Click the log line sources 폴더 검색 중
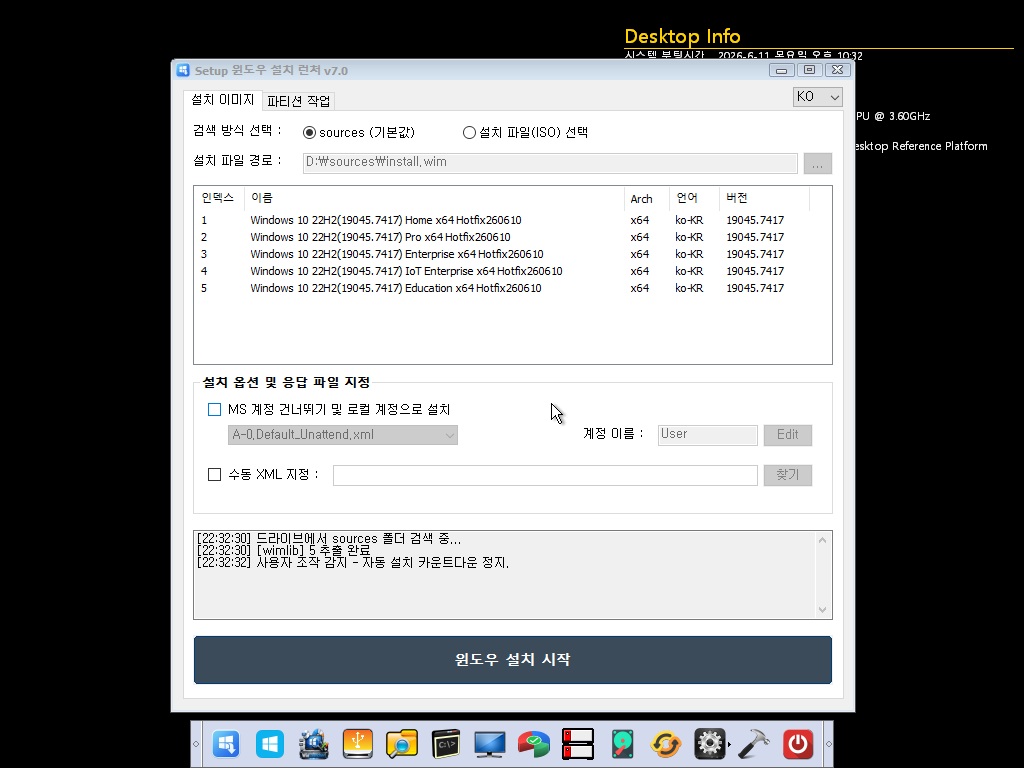1024x768 pixels. tap(329, 539)
